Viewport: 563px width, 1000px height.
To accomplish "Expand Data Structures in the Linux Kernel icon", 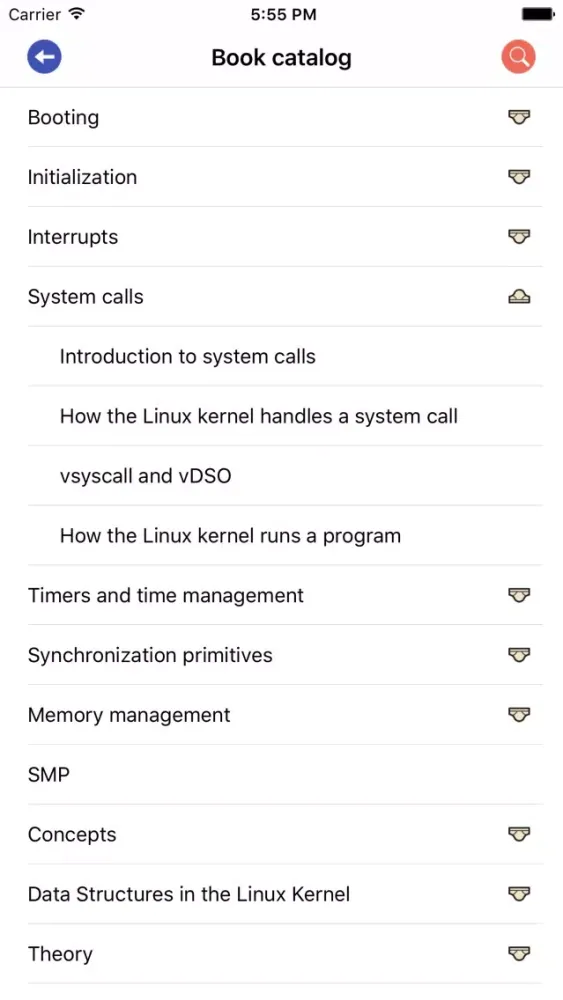I will tap(519, 894).
